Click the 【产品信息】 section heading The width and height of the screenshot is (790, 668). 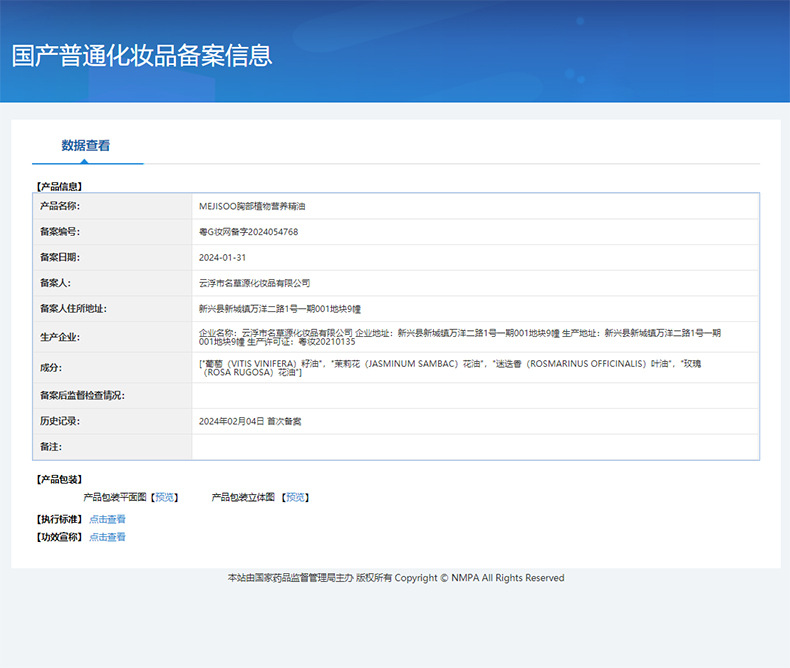coord(59,186)
